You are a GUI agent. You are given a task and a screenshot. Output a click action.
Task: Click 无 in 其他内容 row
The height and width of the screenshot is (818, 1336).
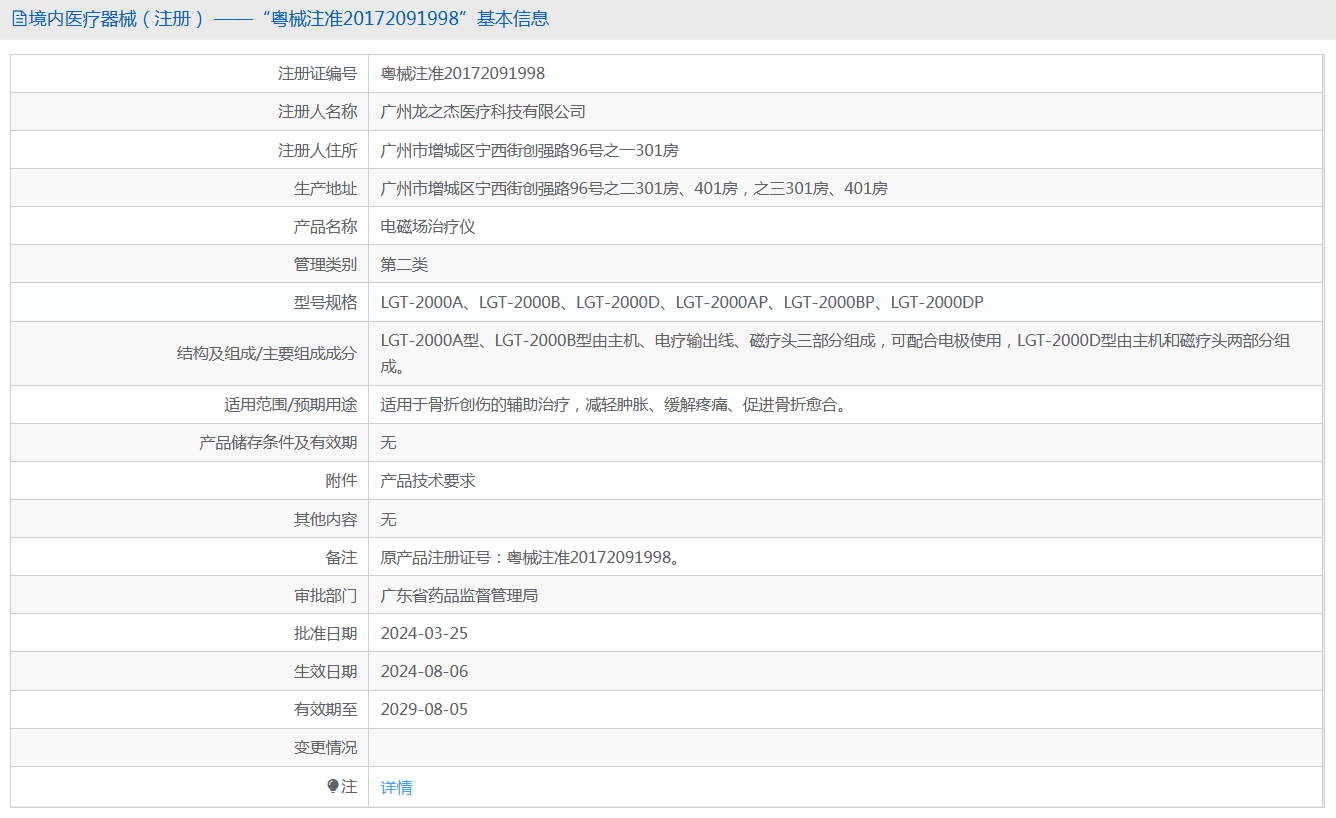click(389, 519)
